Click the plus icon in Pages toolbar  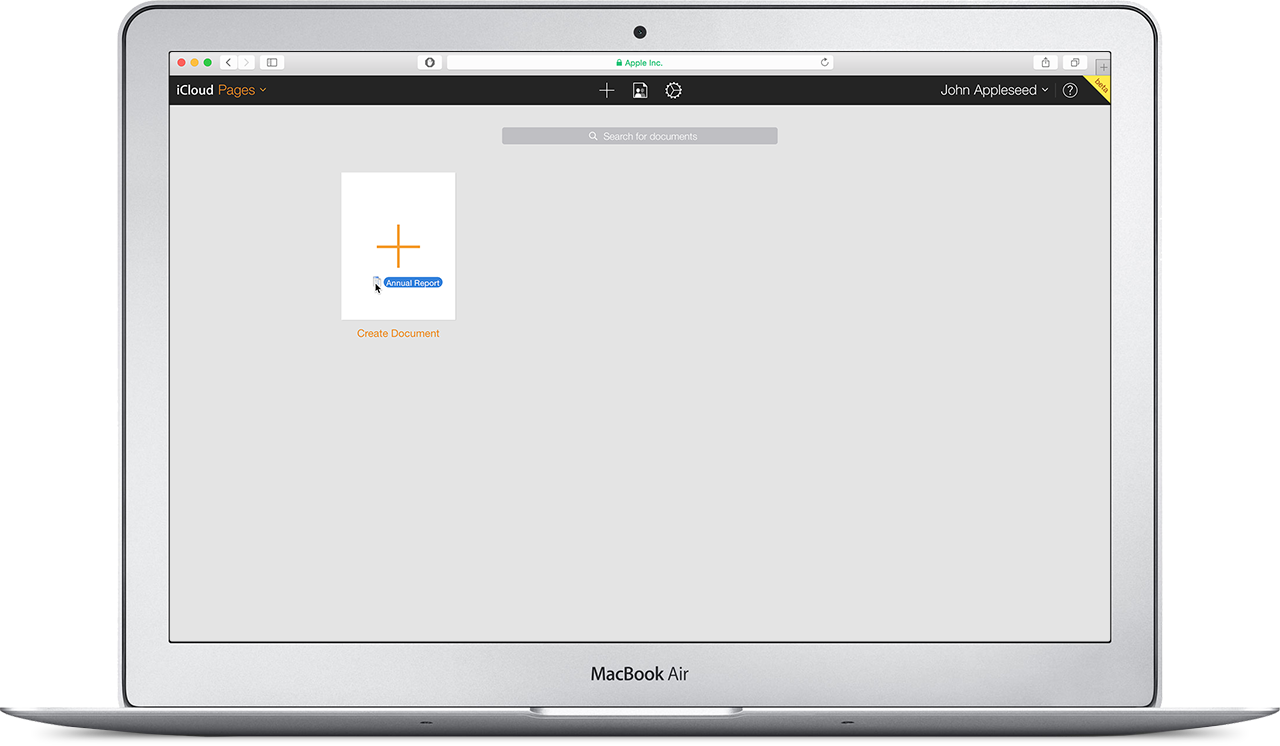pyautogui.click(x=606, y=90)
